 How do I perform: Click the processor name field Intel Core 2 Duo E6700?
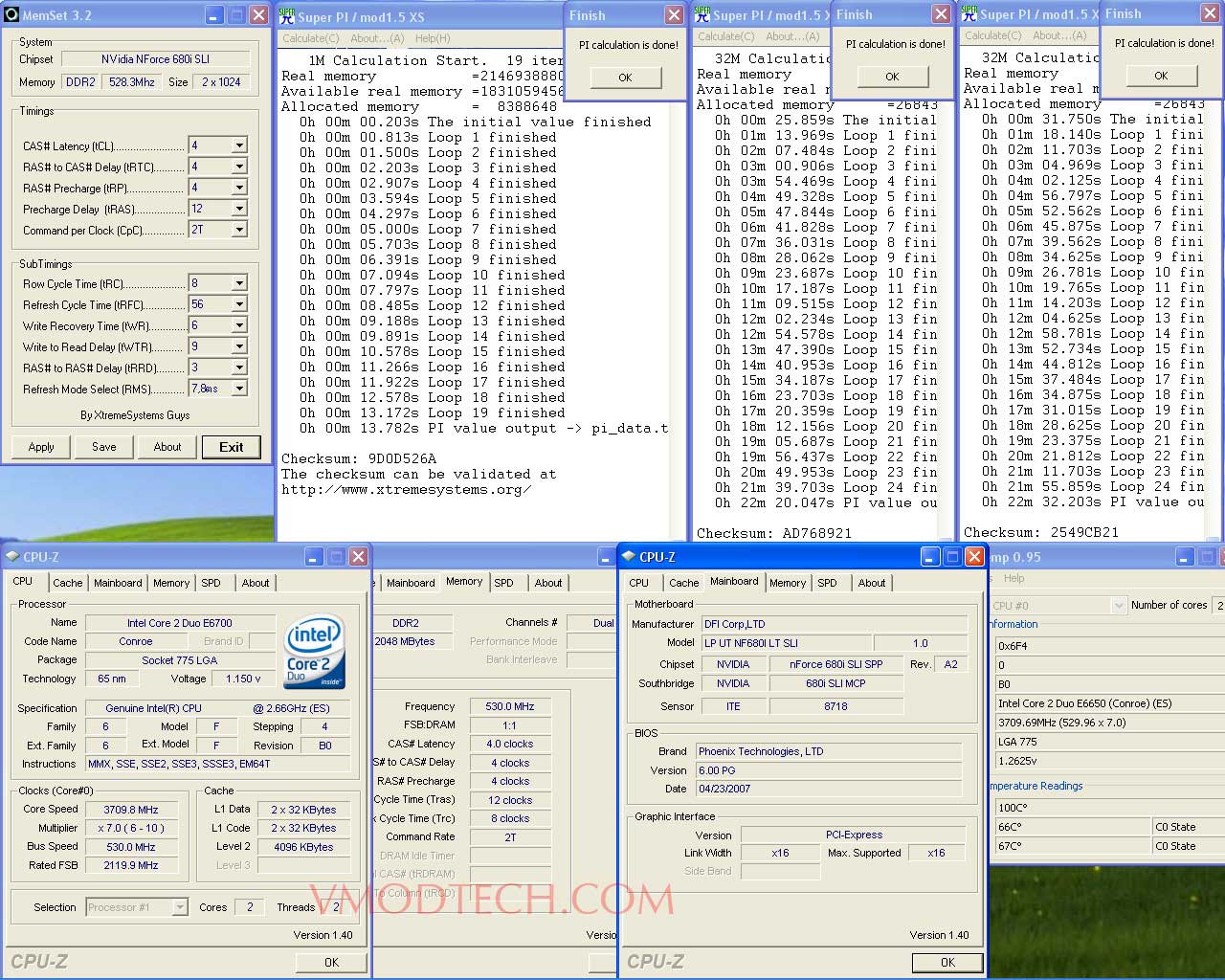[x=180, y=623]
